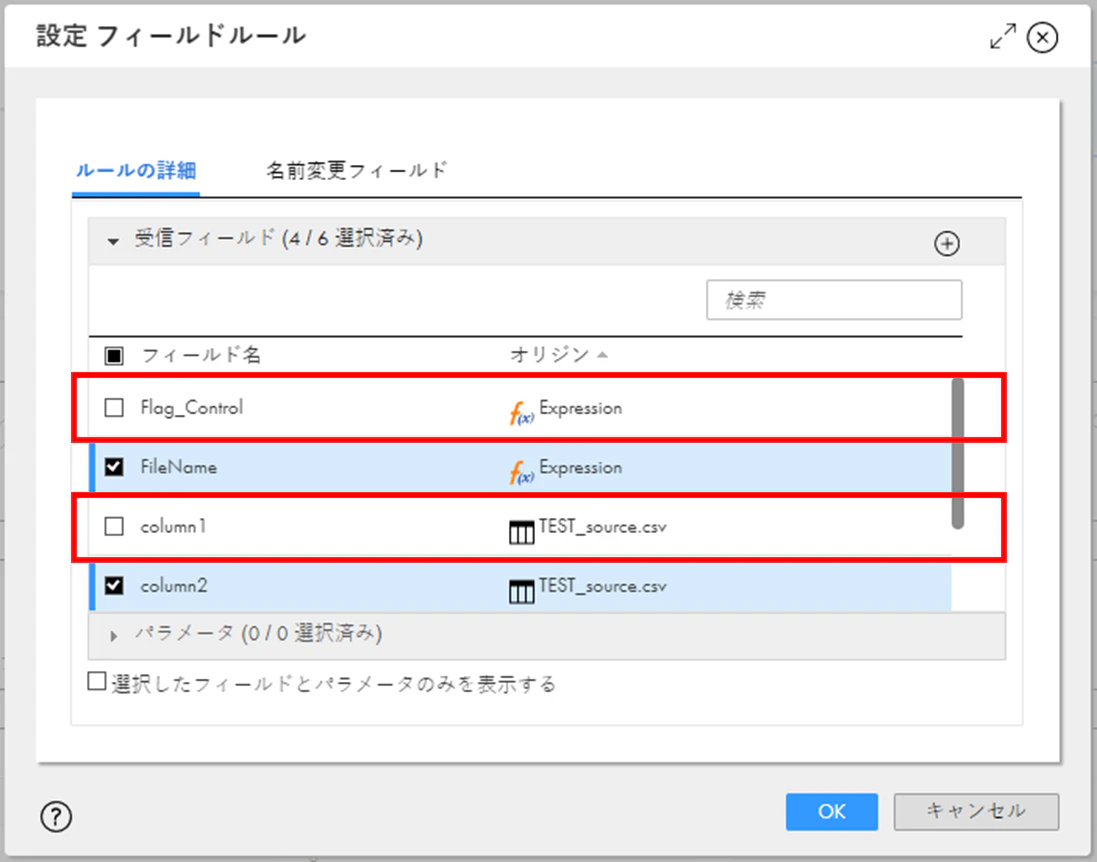Screen dimensions: 1097x862
Task: Click the expression icon for FileName
Action: (521, 471)
